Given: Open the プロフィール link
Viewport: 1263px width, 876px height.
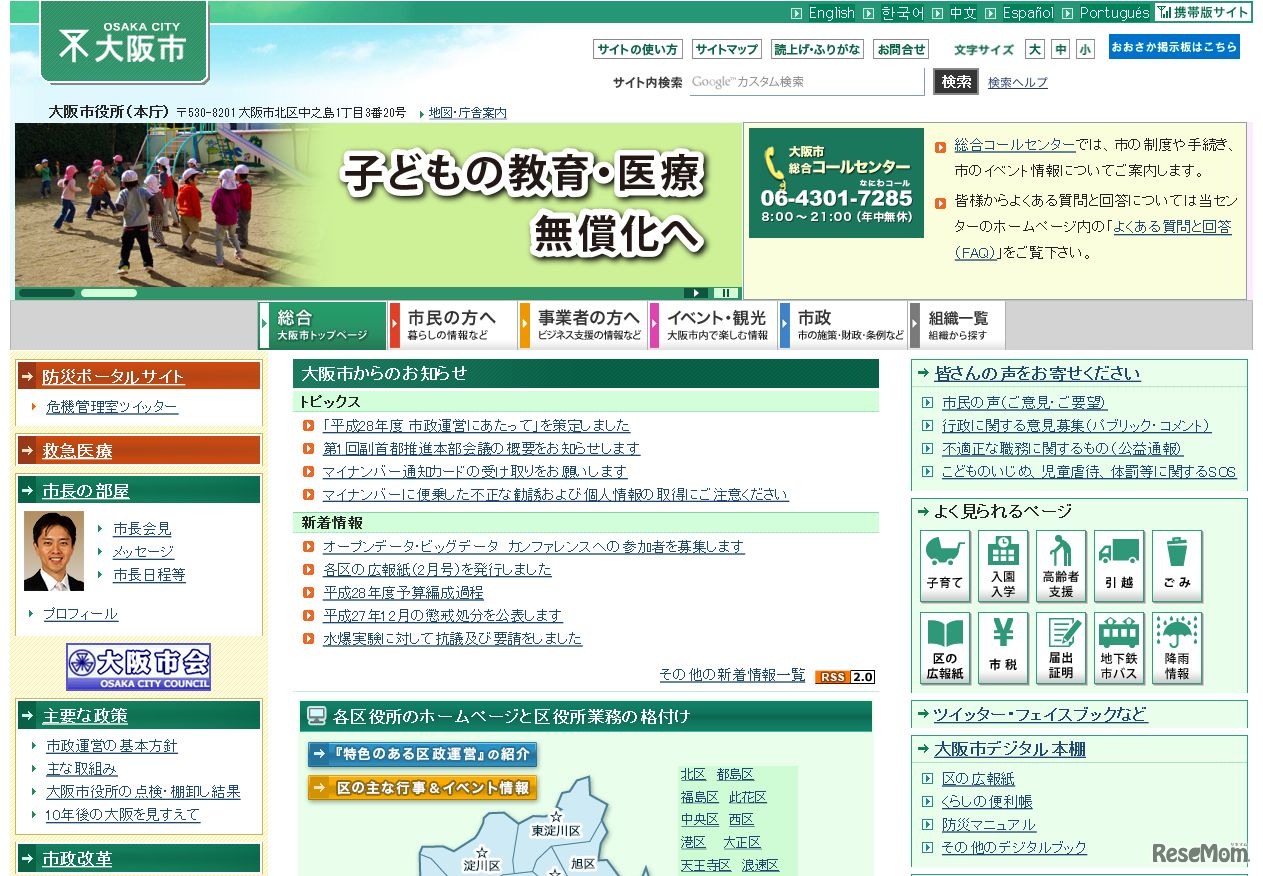Looking at the screenshot, I should 80,614.
